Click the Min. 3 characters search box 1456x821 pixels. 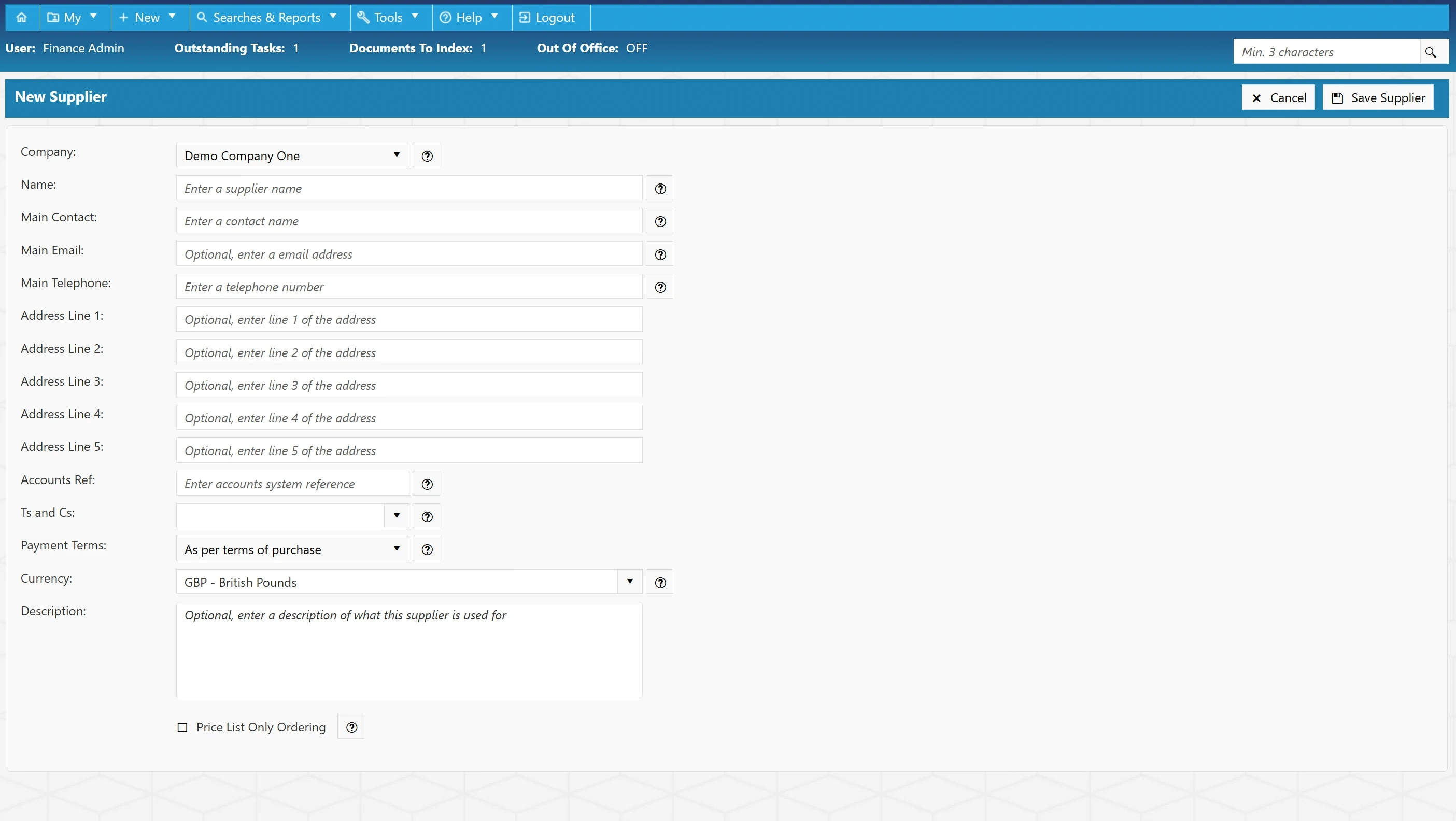click(x=1326, y=52)
